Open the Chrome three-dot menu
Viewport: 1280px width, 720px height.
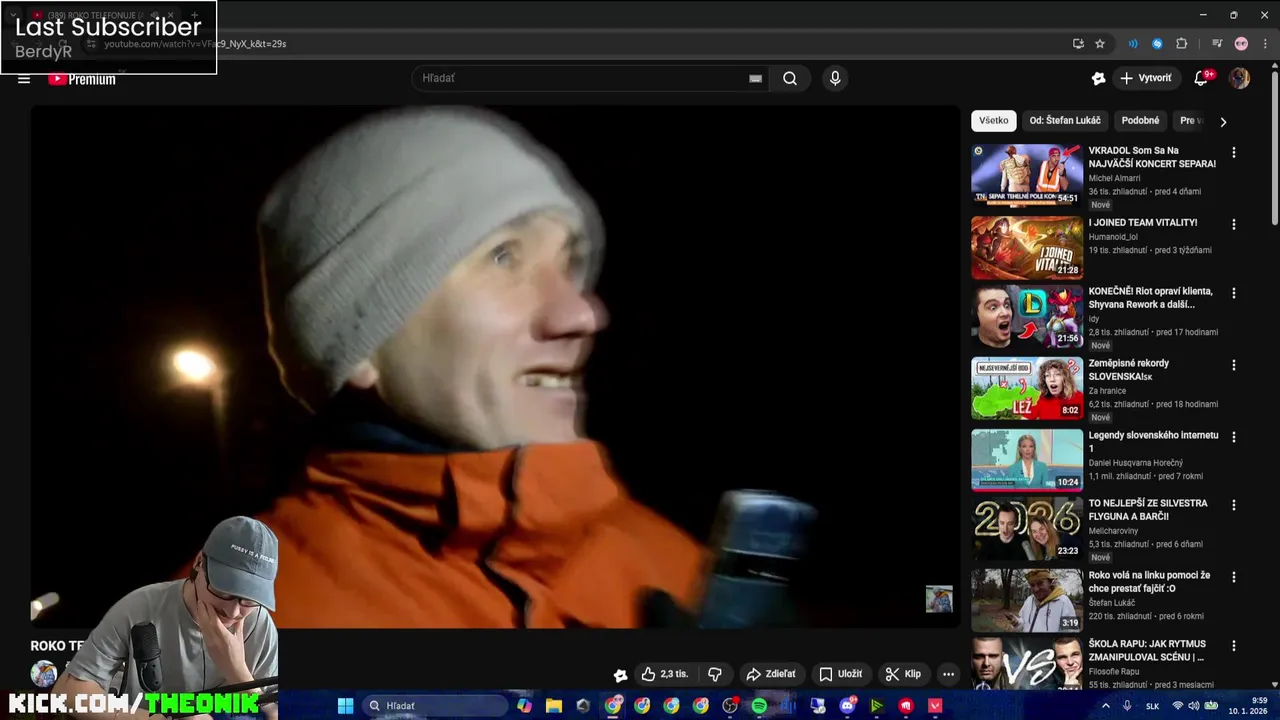[1264, 44]
